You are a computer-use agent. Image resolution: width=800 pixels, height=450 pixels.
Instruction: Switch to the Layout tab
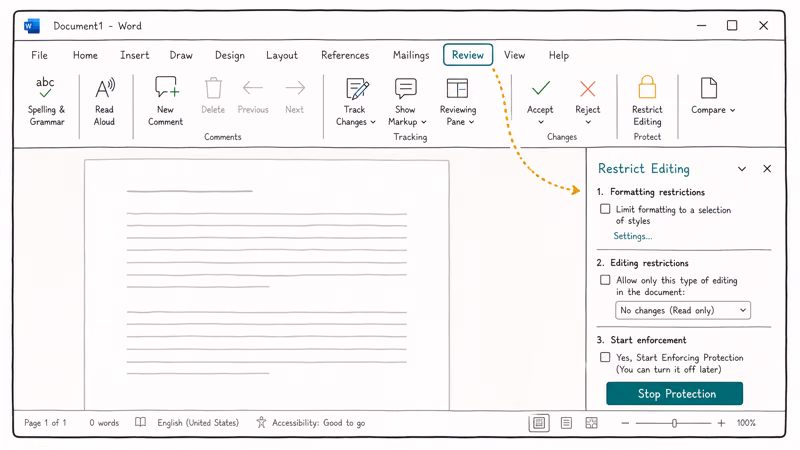point(282,55)
